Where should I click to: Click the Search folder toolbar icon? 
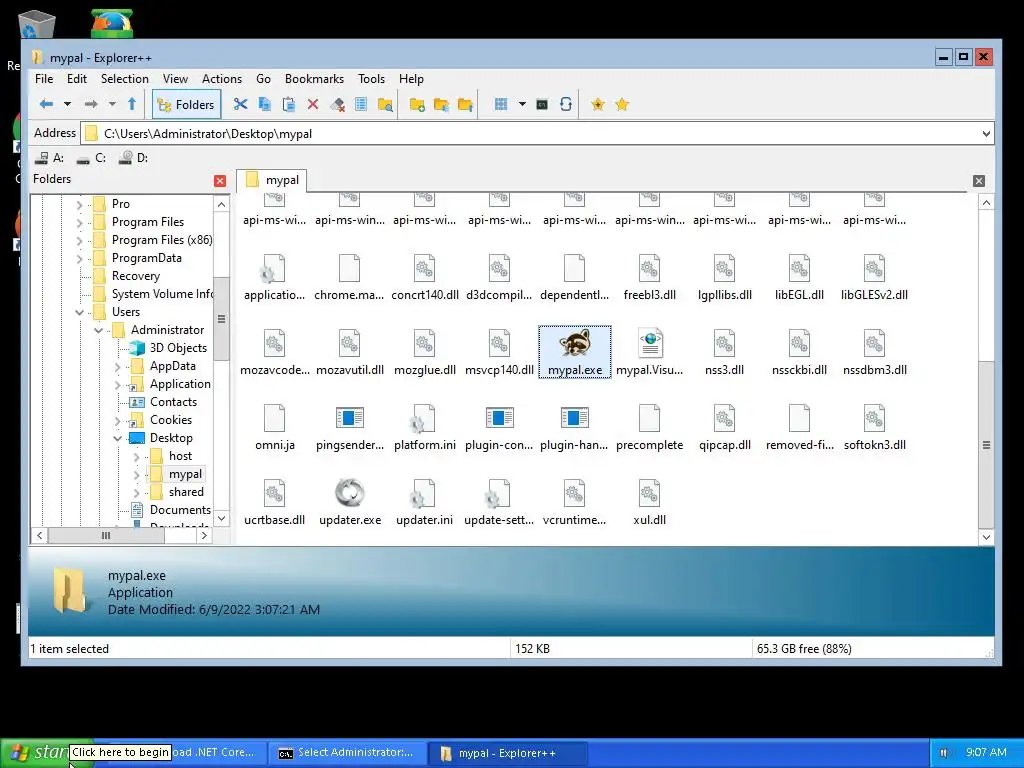click(385, 104)
